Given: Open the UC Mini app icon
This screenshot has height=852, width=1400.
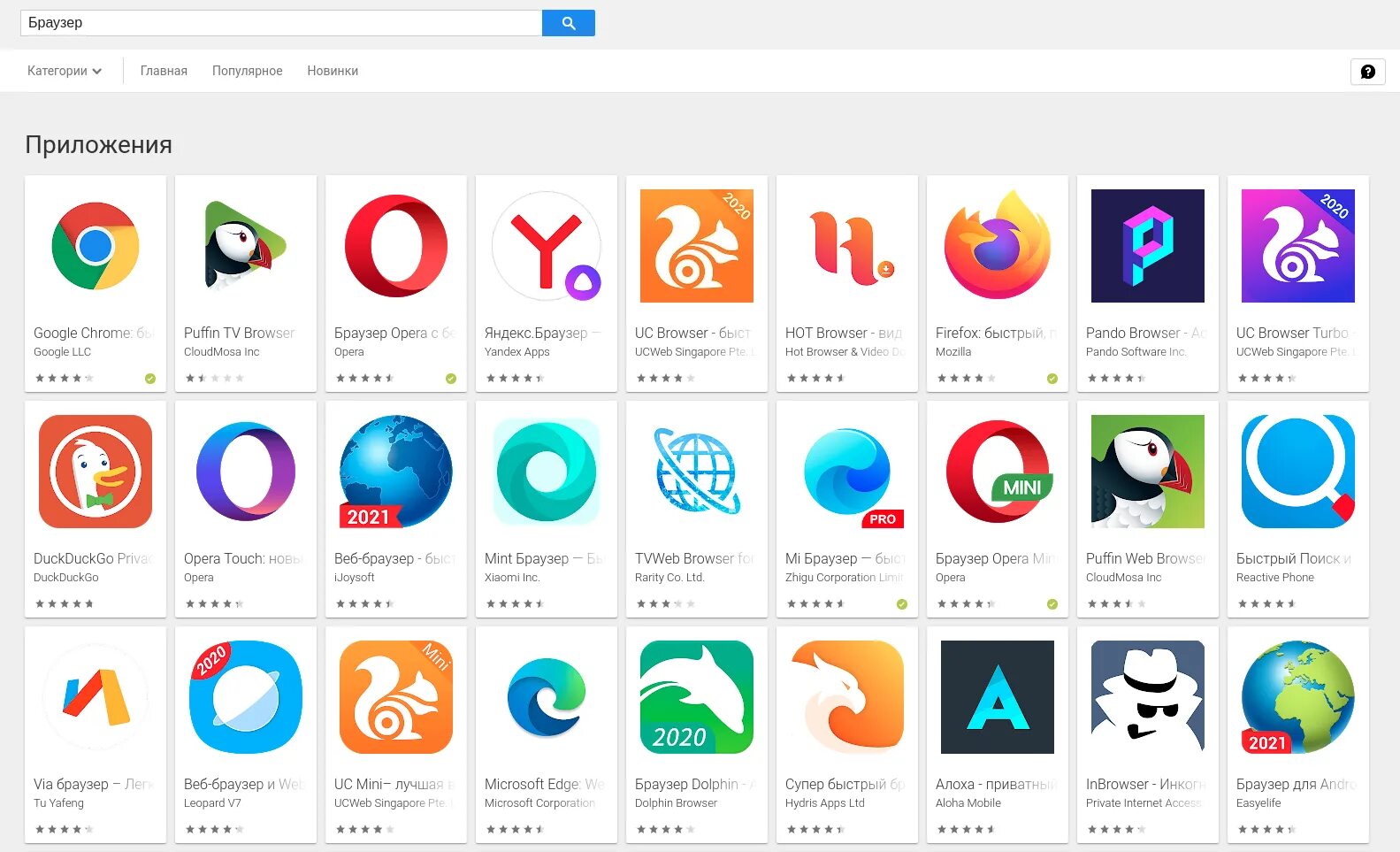Looking at the screenshot, I should [x=396, y=697].
